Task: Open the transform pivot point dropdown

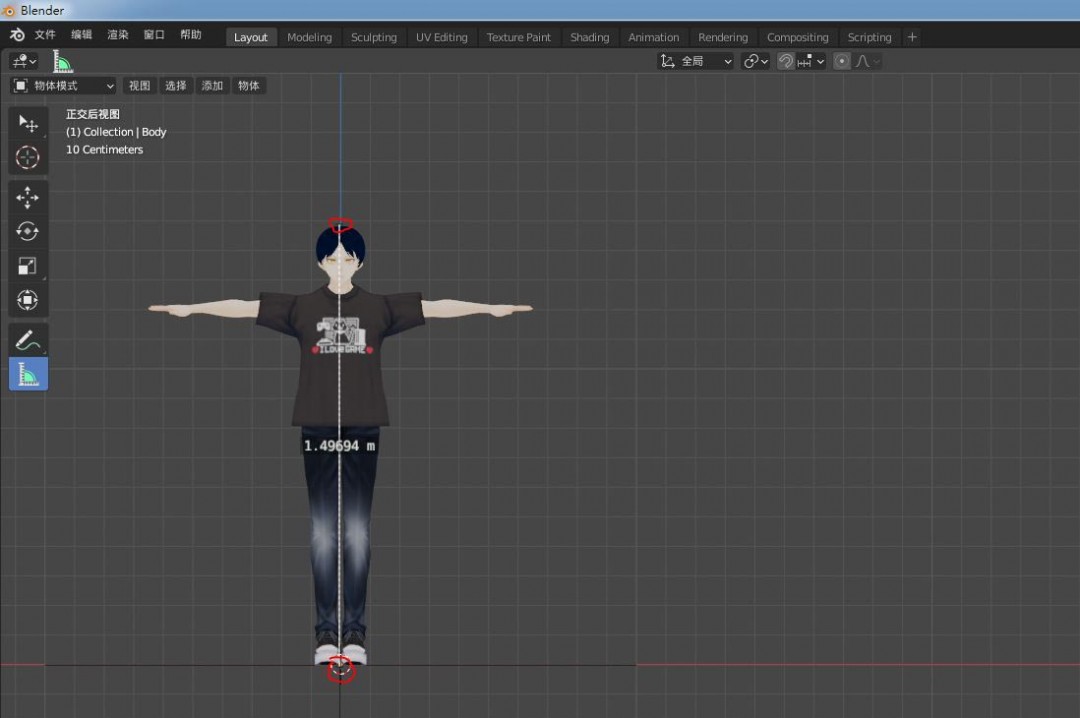Action: point(756,61)
